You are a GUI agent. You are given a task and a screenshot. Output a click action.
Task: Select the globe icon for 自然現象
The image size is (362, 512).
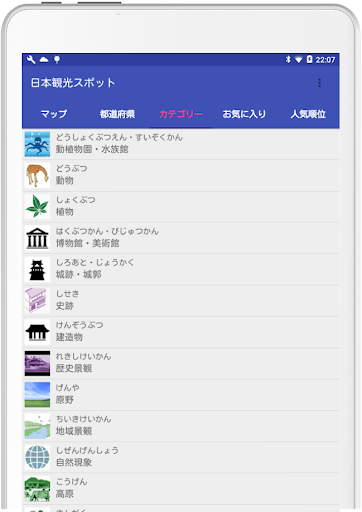click(x=37, y=457)
